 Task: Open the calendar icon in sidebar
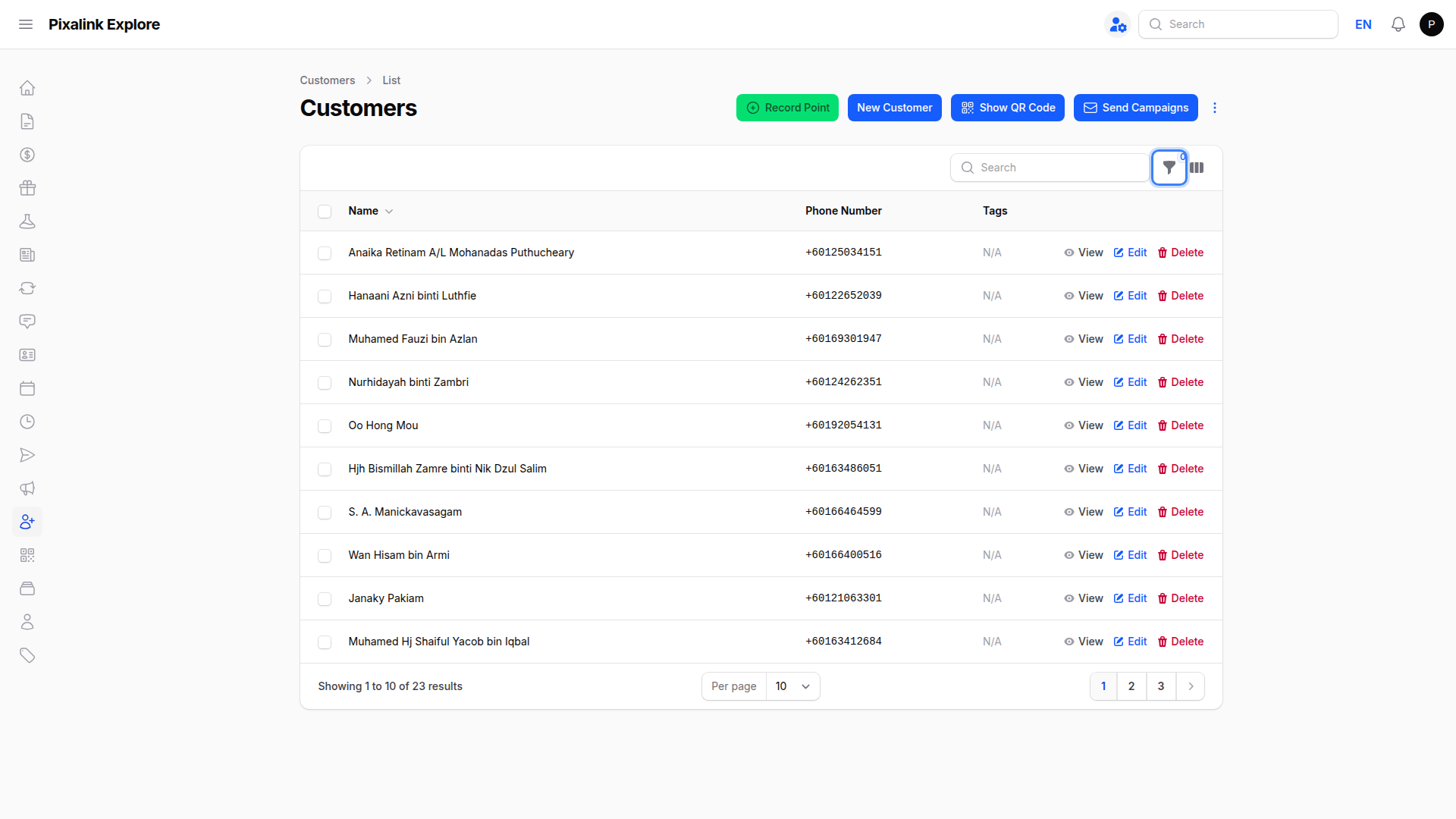pos(27,388)
